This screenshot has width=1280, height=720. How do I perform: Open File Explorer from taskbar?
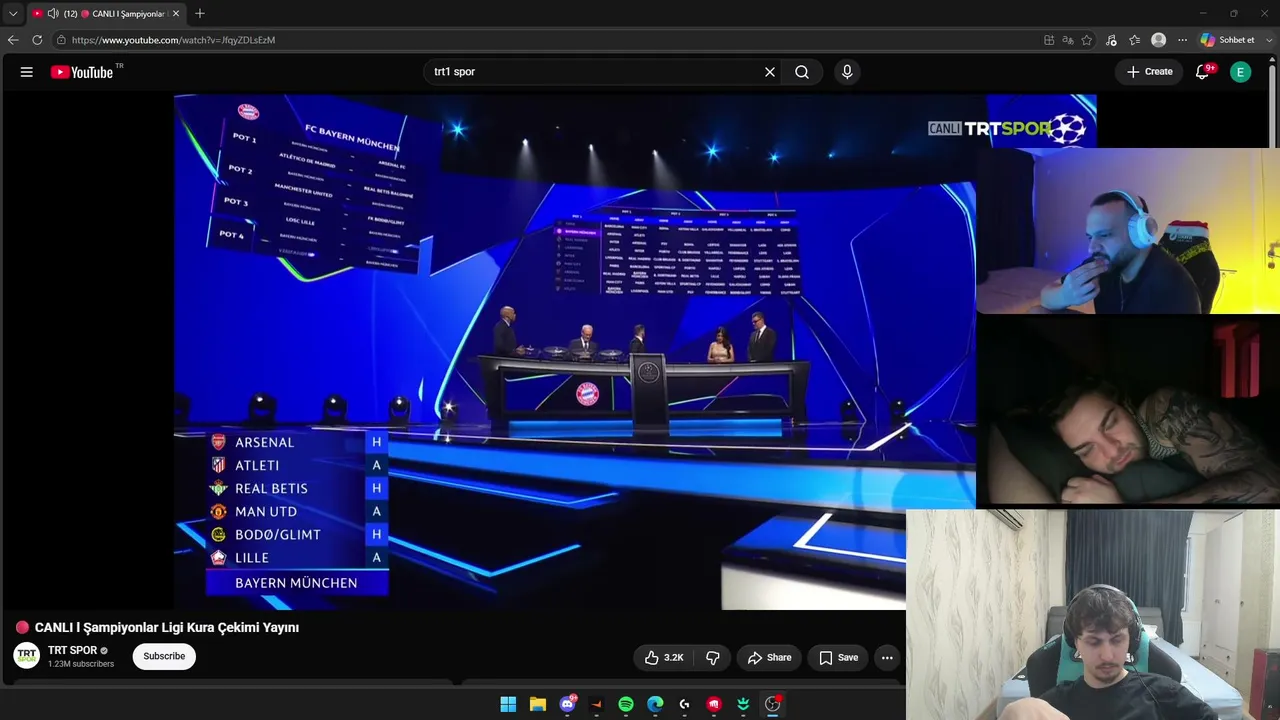(x=537, y=704)
